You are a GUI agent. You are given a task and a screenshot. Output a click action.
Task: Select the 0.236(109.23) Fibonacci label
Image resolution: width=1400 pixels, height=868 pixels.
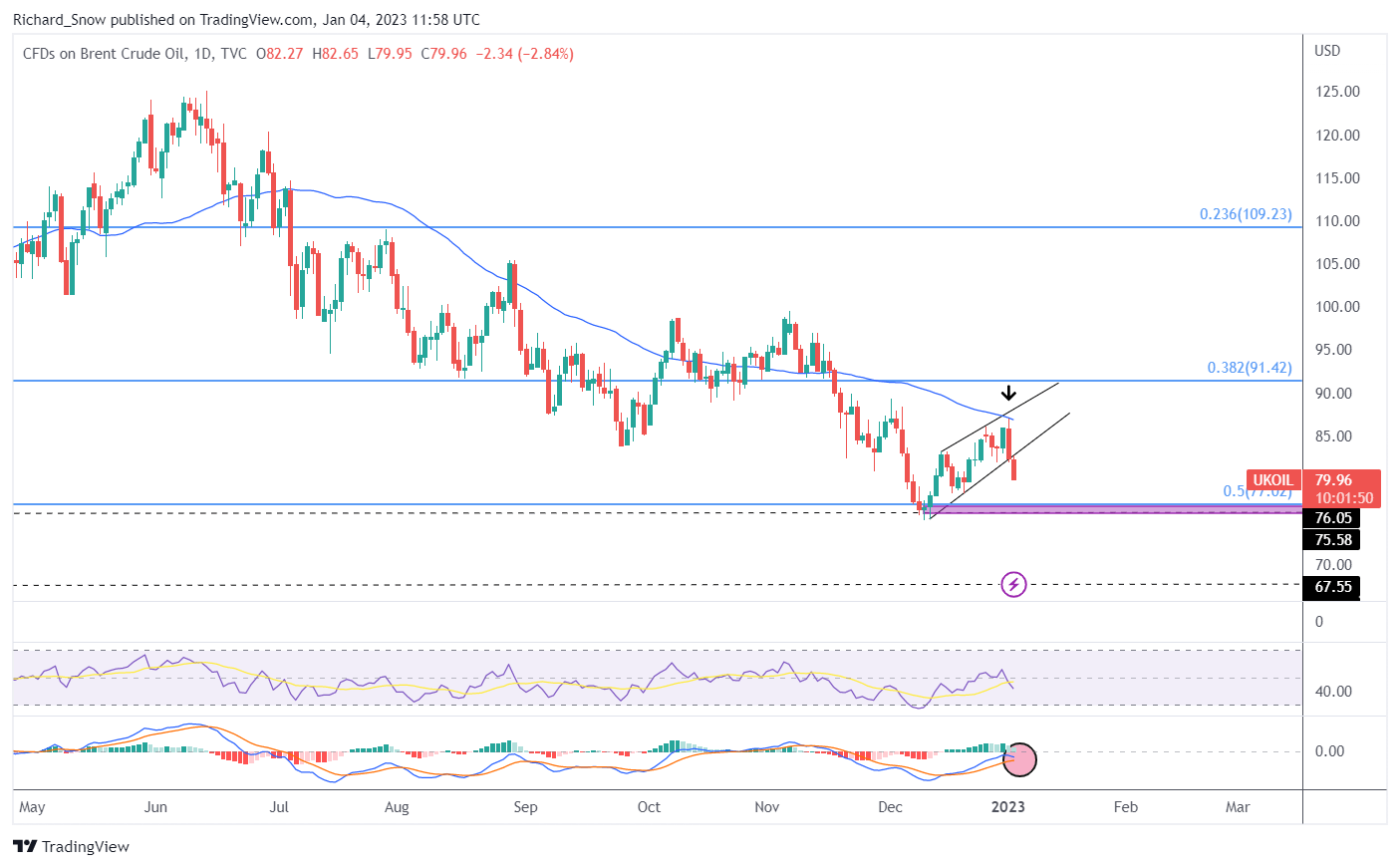click(1246, 214)
